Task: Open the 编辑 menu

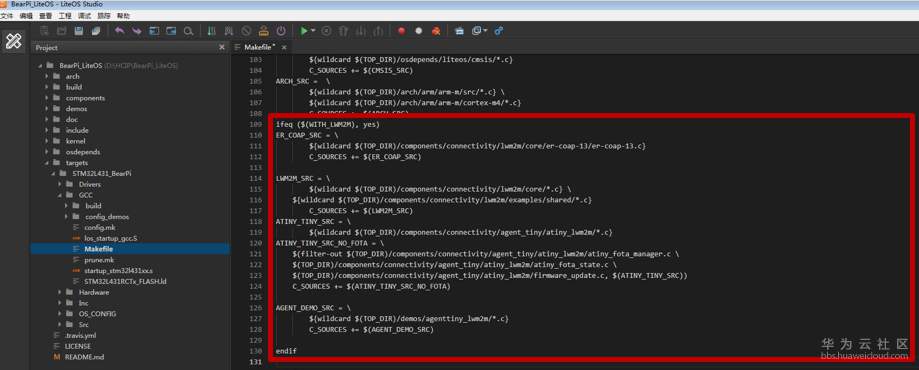Action: point(26,16)
